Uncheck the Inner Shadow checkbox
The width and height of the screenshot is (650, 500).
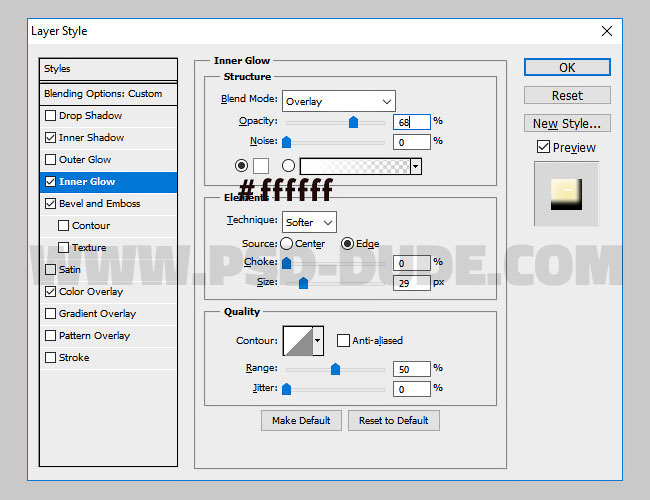coord(50,137)
